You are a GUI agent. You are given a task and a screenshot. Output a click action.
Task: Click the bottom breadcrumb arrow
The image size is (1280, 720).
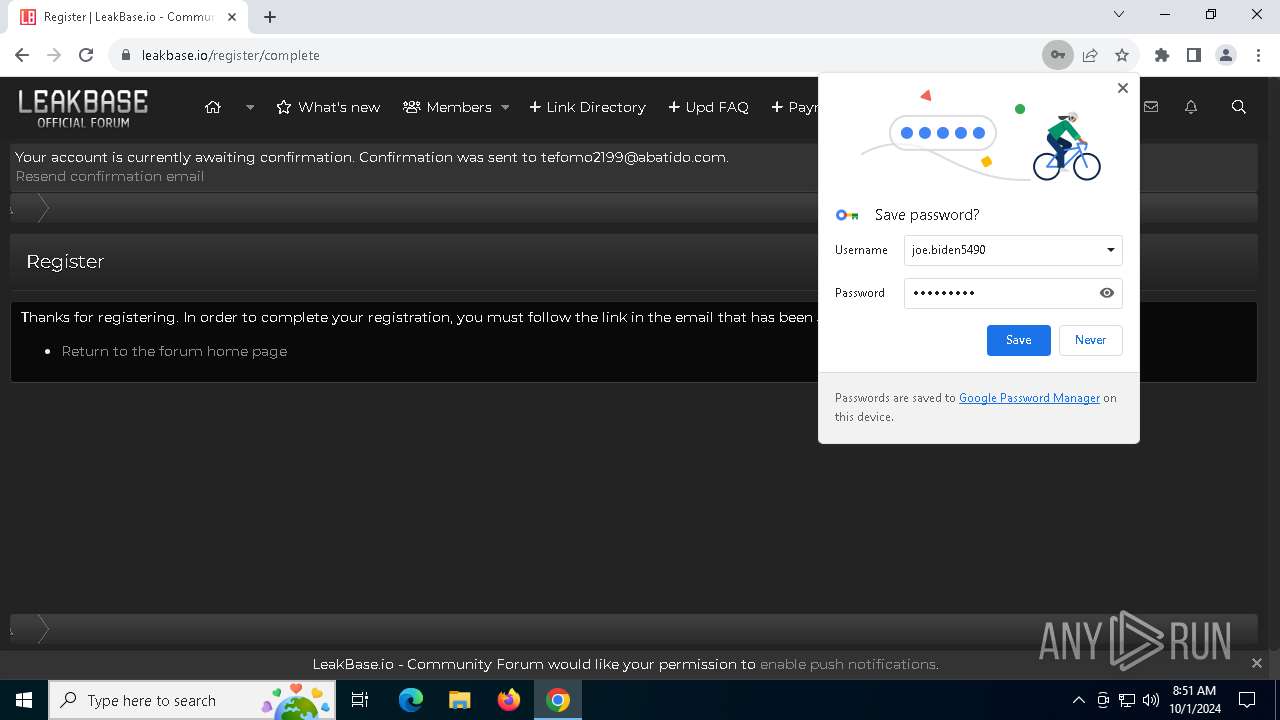(x=43, y=629)
